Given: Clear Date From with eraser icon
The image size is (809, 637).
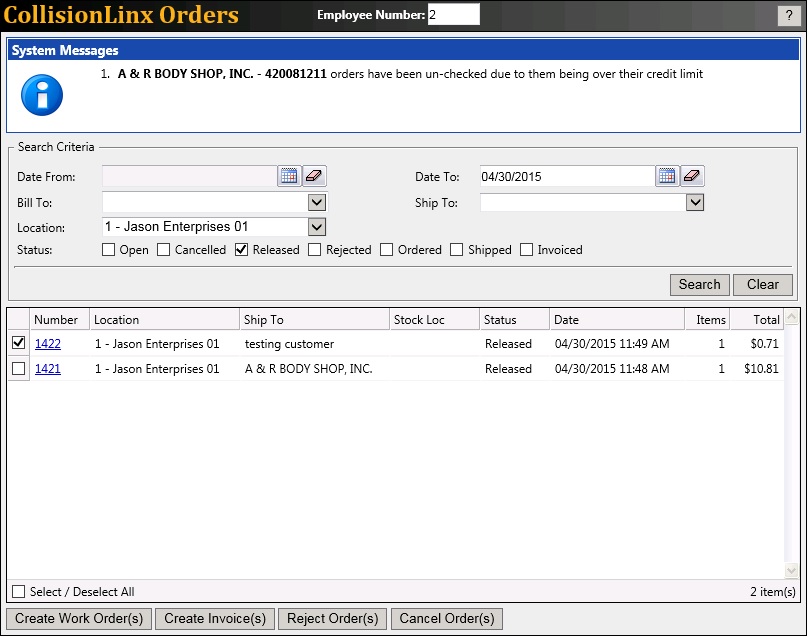Looking at the screenshot, I should [x=315, y=177].
